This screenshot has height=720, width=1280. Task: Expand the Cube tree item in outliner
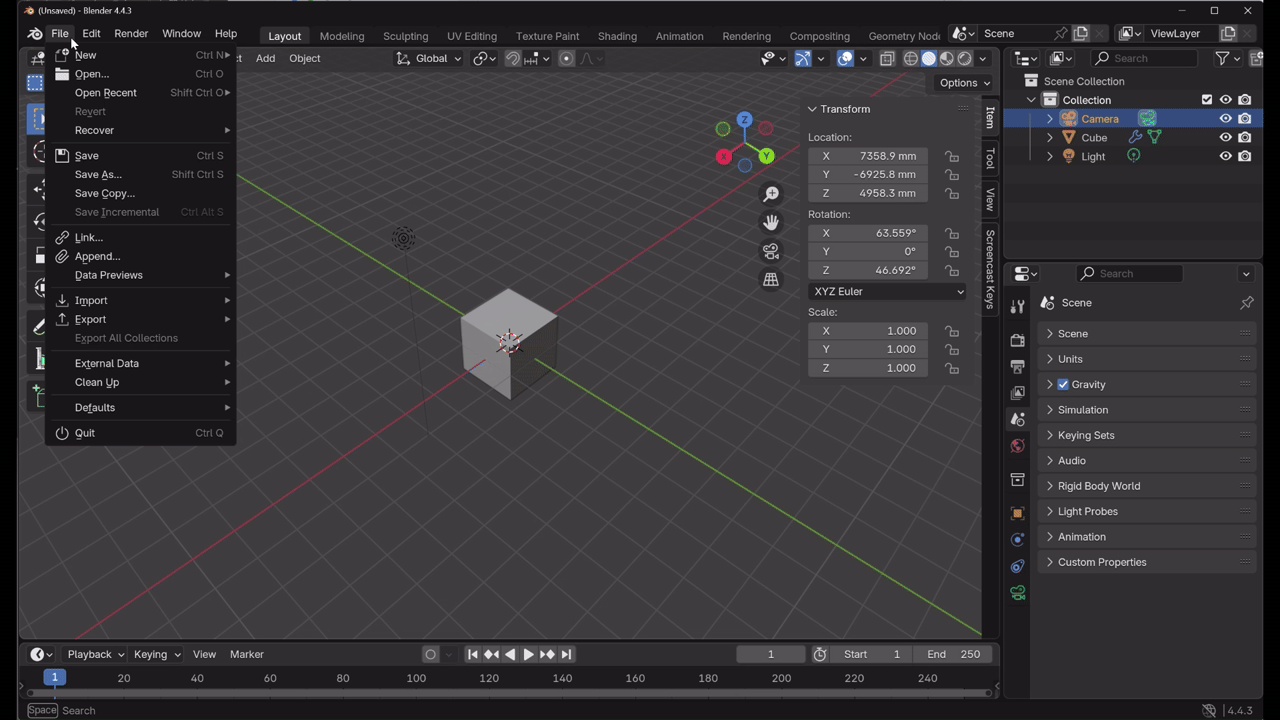[1050, 138]
